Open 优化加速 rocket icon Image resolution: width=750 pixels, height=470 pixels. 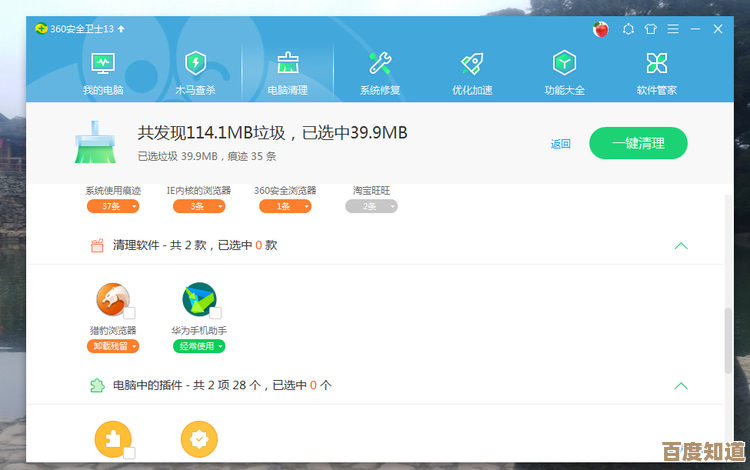coord(472,64)
